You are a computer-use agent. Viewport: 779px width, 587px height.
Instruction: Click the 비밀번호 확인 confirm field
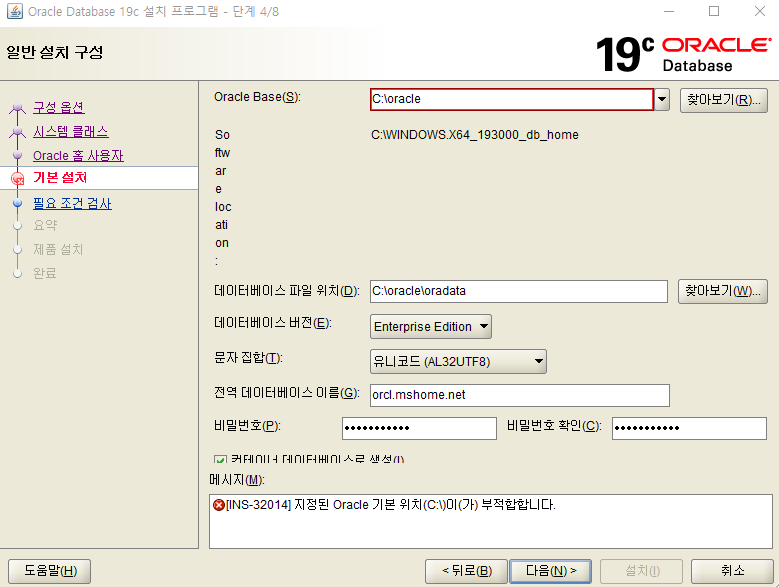coord(689,428)
